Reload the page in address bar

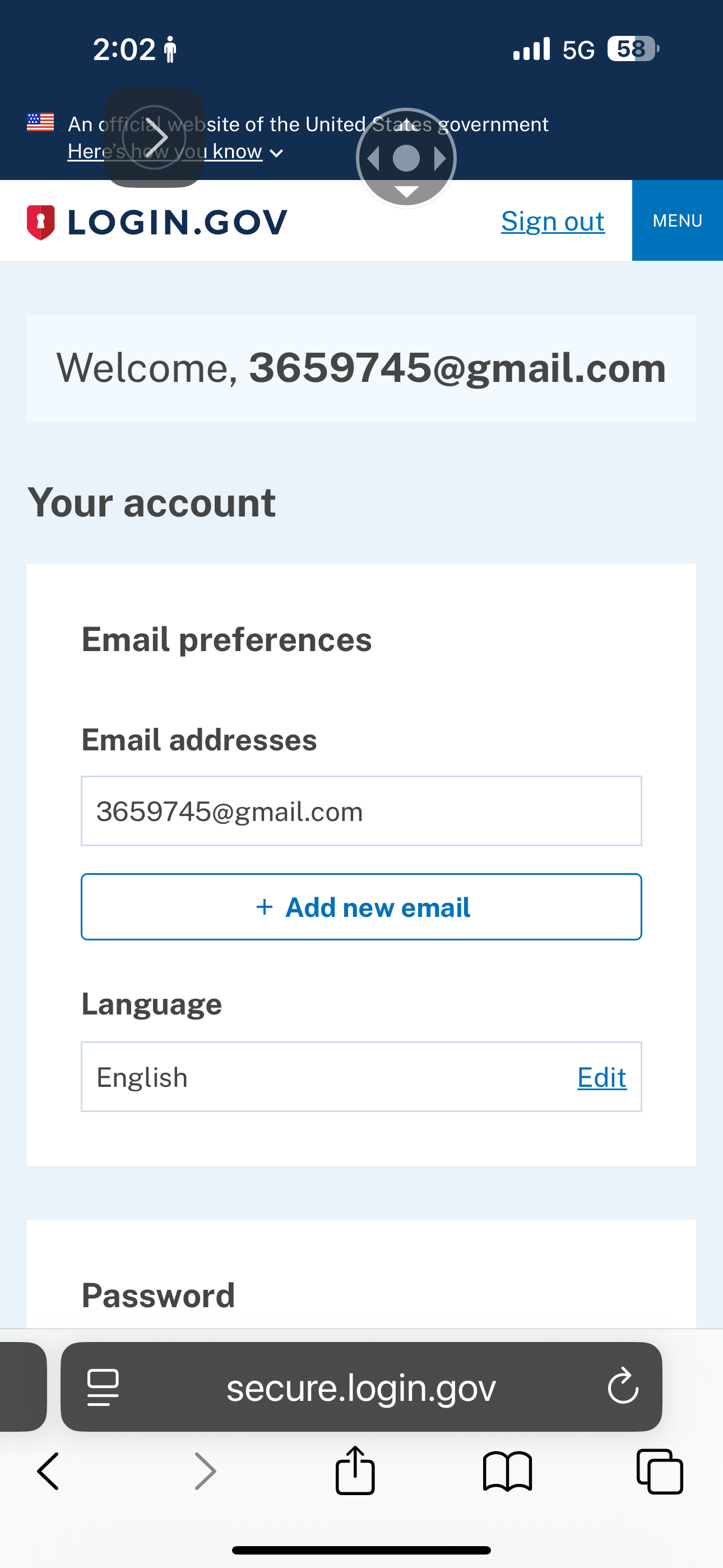623,1387
